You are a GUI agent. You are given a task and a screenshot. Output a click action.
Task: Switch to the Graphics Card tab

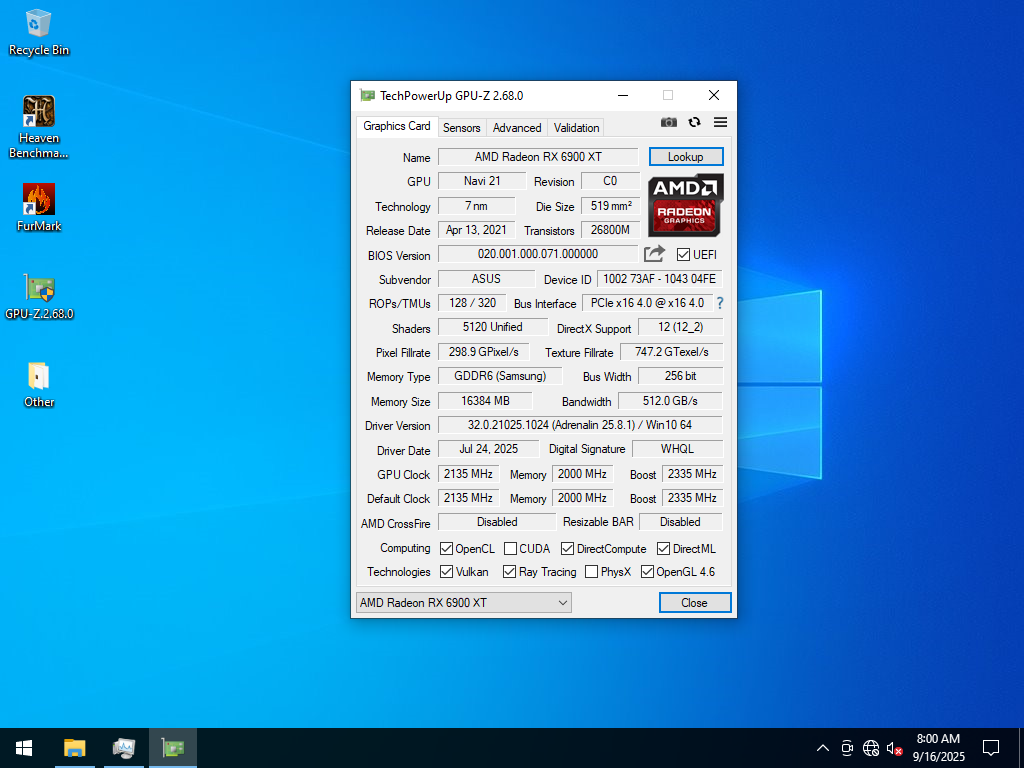pos(396,126)
